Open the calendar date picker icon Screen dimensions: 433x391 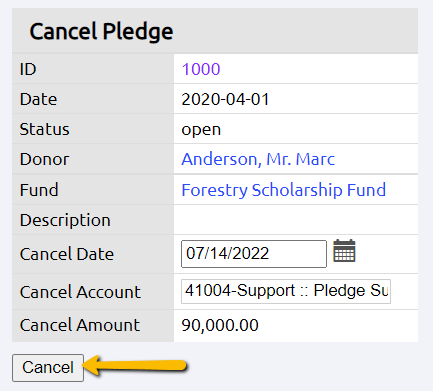344,251
